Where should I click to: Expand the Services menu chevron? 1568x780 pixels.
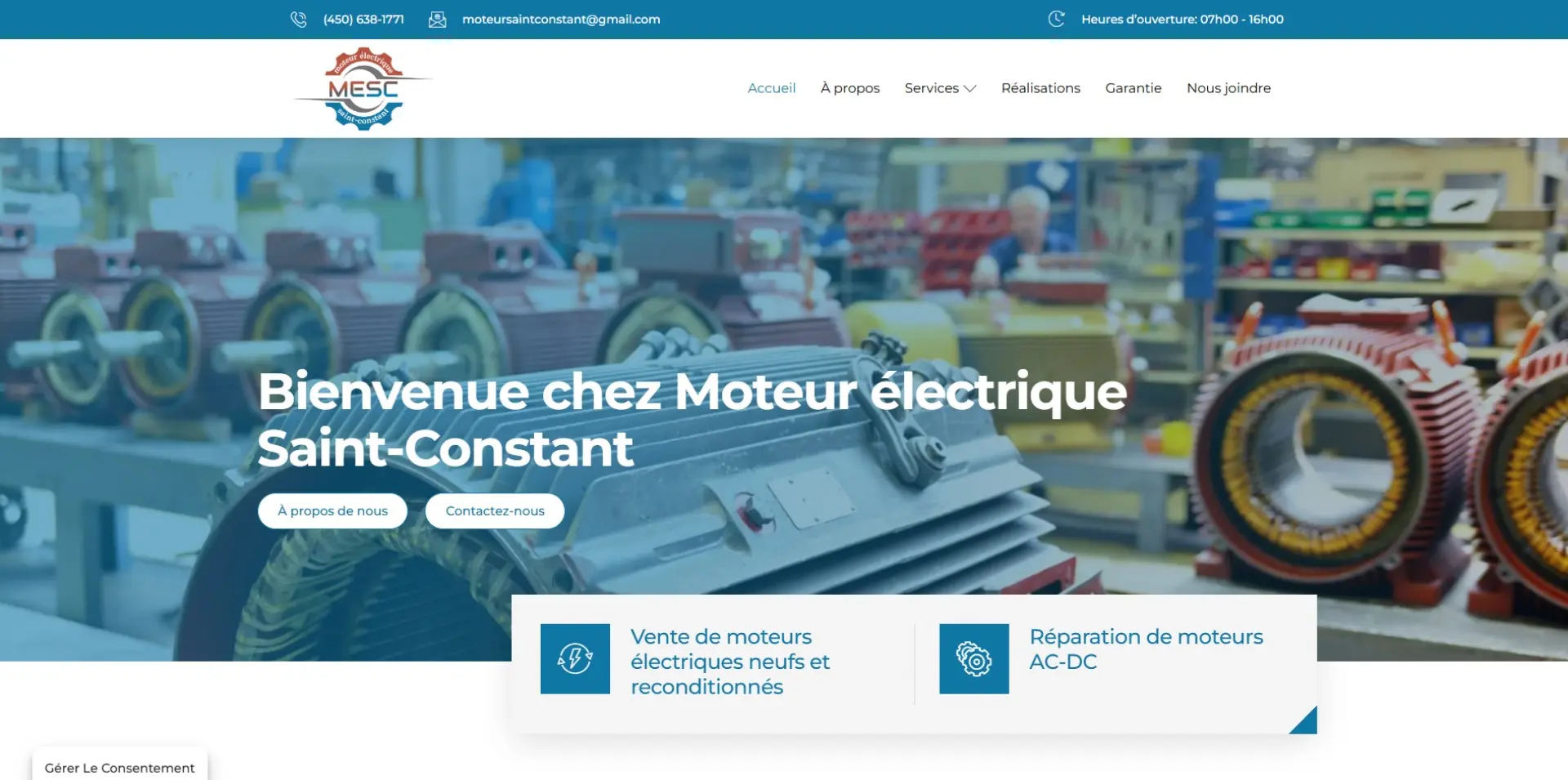tap(970, 88)
